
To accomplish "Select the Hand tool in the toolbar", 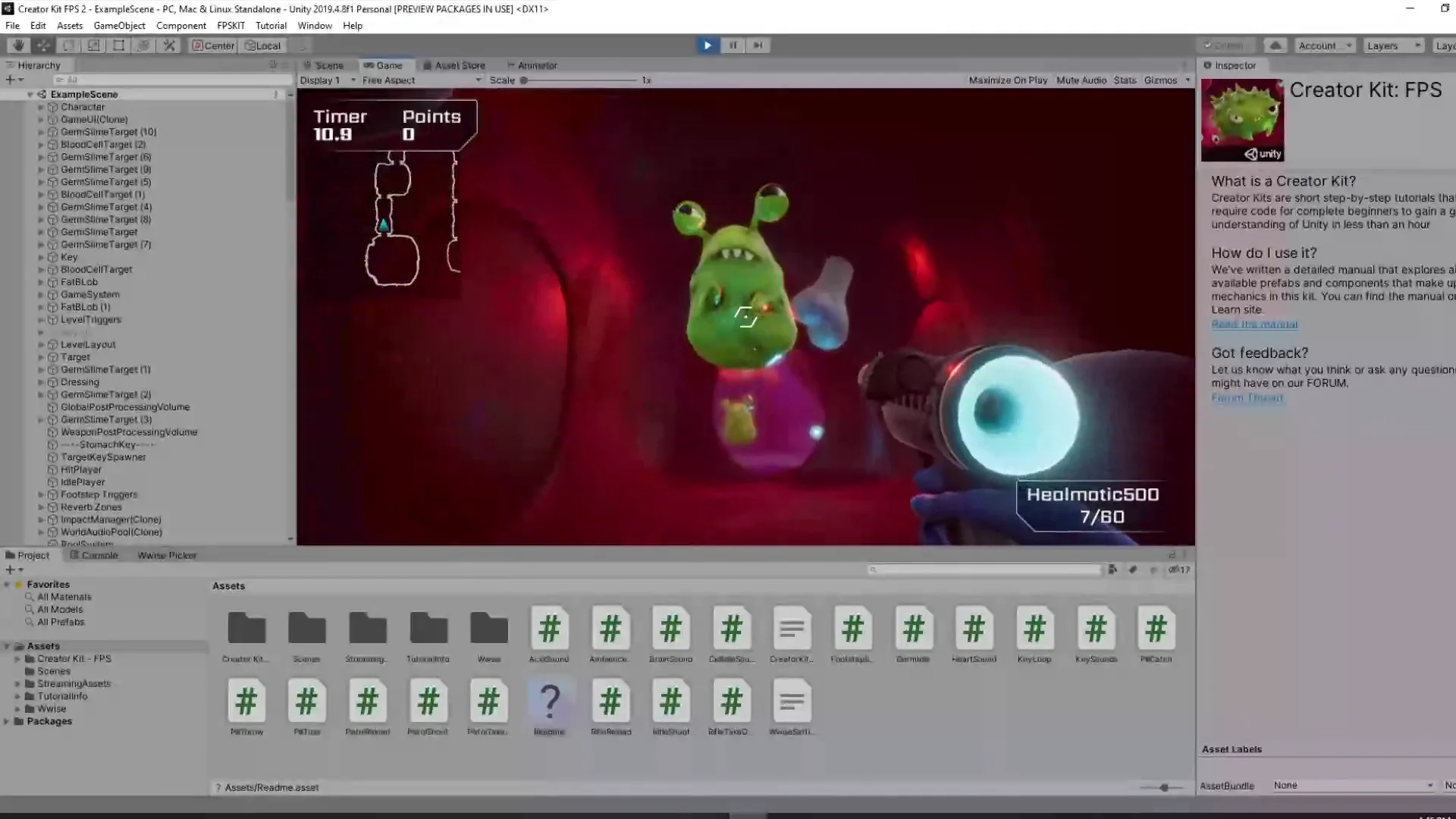I will [18, 45].
